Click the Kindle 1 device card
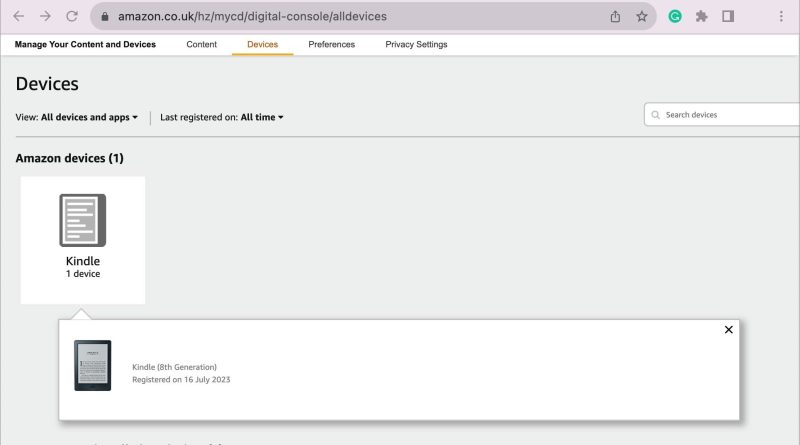This screenshot has width=800, height=445. (x=83, y=240)
